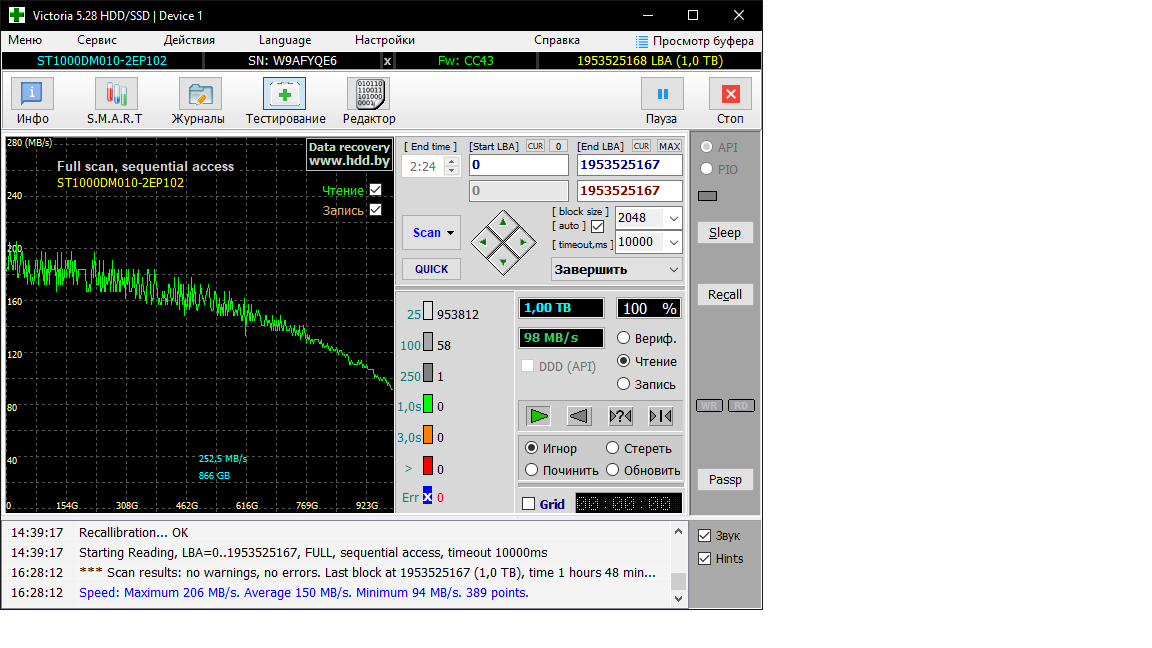Disable the Звук sound checkbox
This screenshot has width=1152, height=648.
[705, 536]
